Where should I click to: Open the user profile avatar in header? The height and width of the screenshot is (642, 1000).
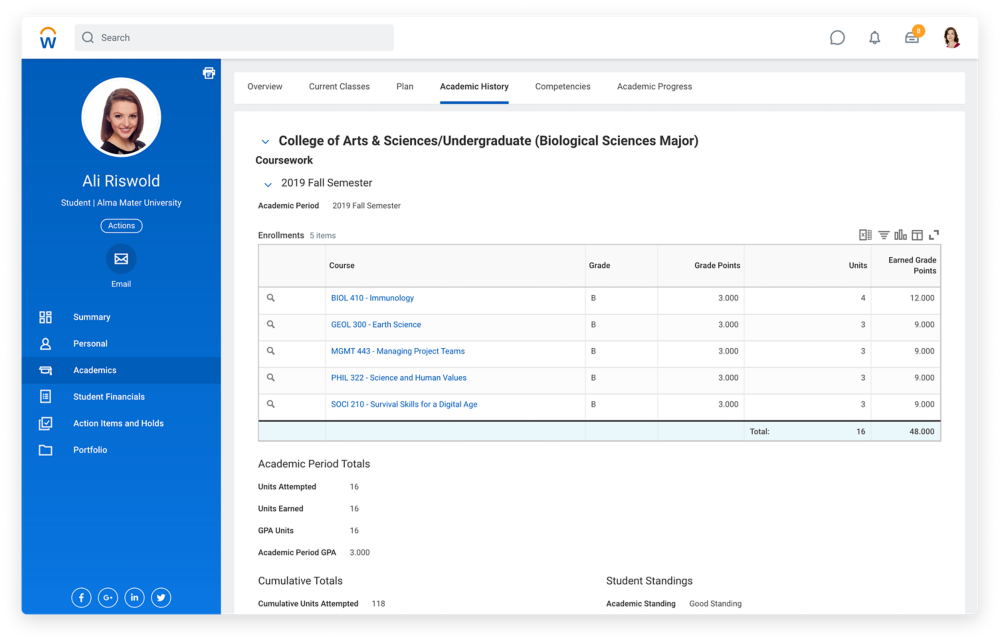(x=950, y=38)
